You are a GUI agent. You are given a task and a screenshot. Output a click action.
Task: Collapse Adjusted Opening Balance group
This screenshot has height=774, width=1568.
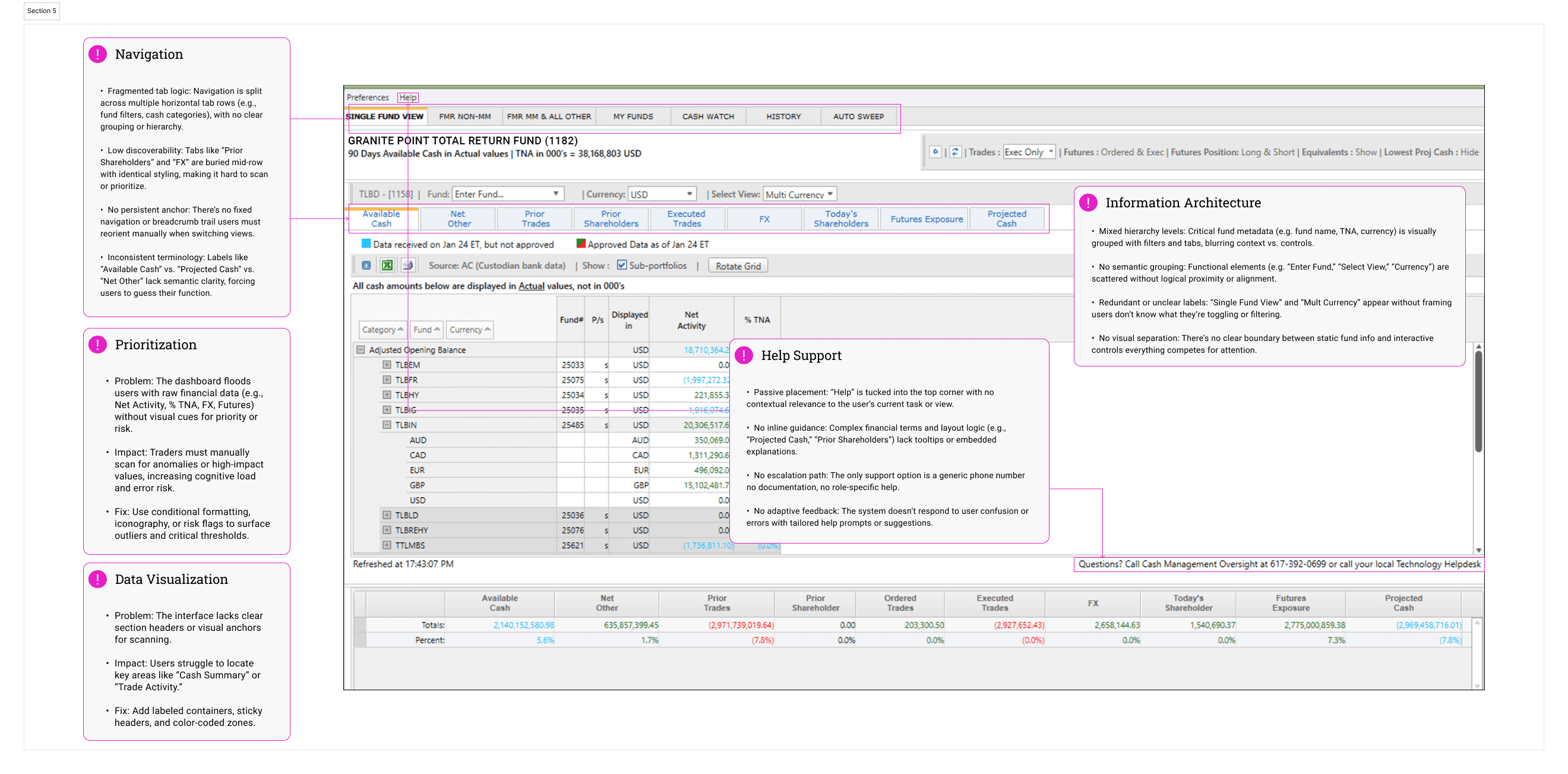coord(361,349)
